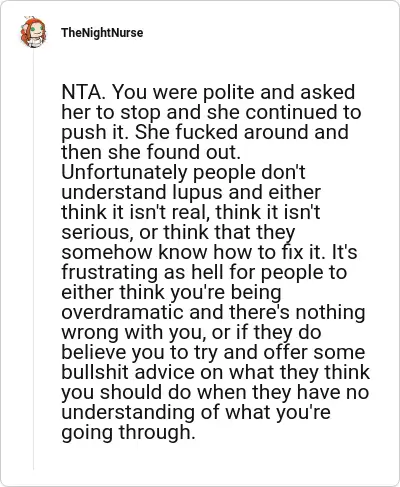
Task: Click the phrase "She fucked around and"
Action: pyautogui.click(x=242, y=132)
